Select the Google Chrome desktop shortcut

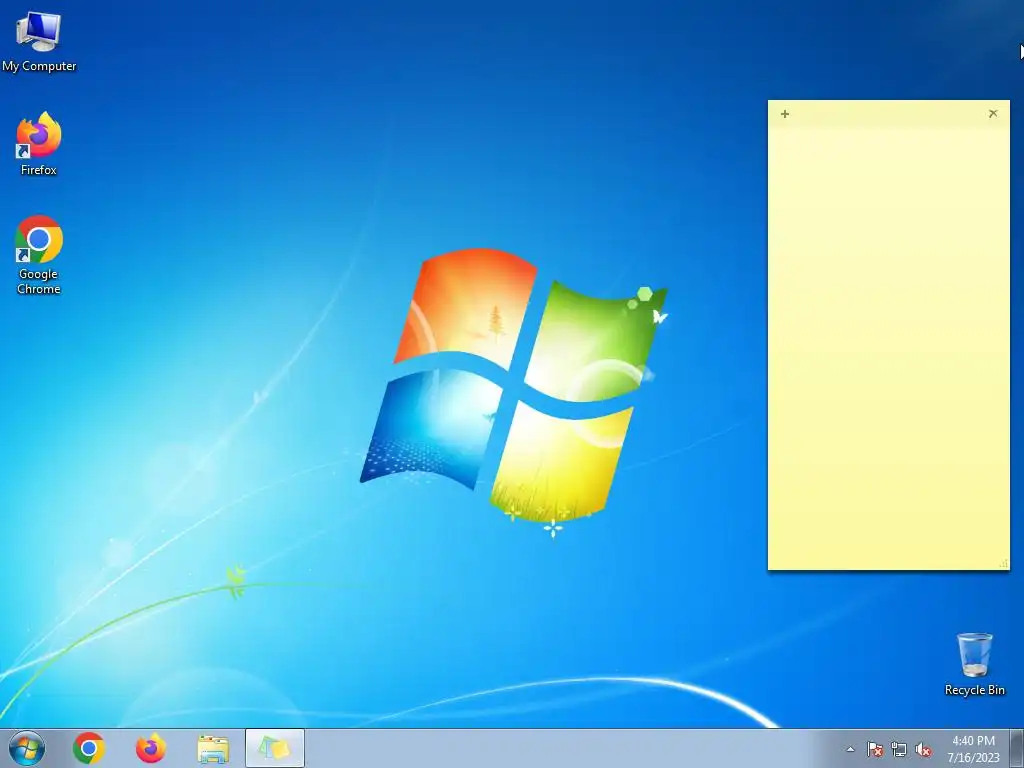39,255
